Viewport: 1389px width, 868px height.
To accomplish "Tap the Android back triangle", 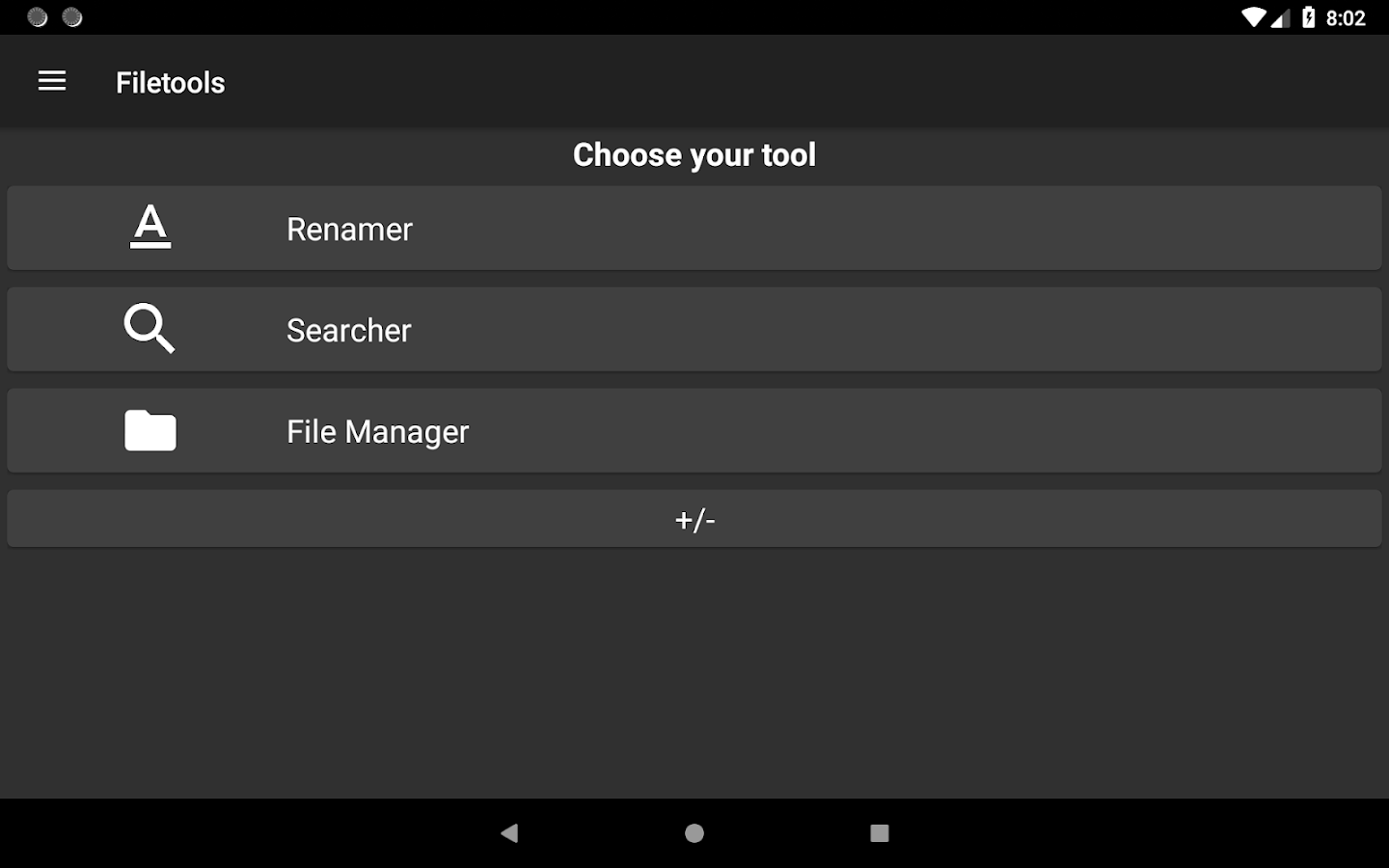I will tap(509, 832).
